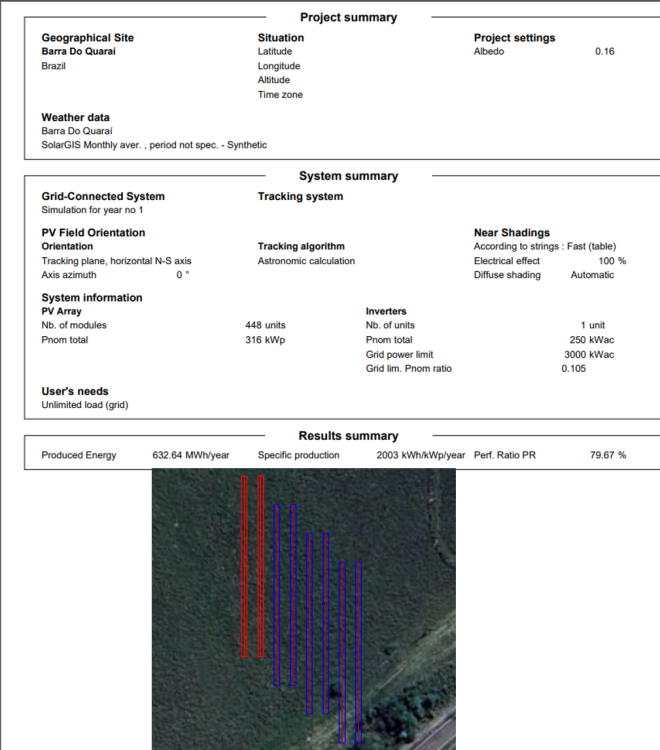
Task: Select the Albedo value 0.16
Action: point(604,51)
